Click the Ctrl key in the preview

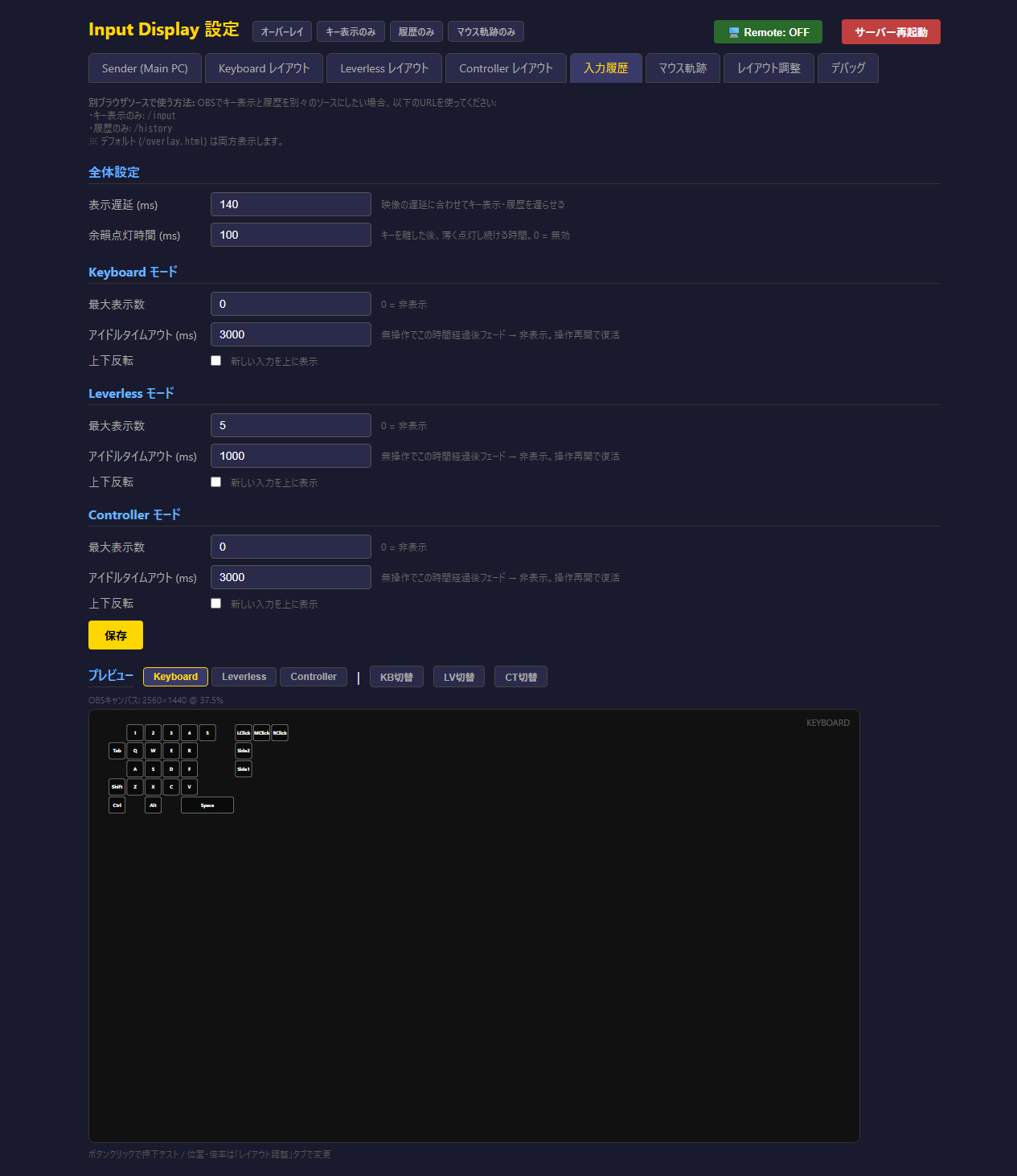117,805
